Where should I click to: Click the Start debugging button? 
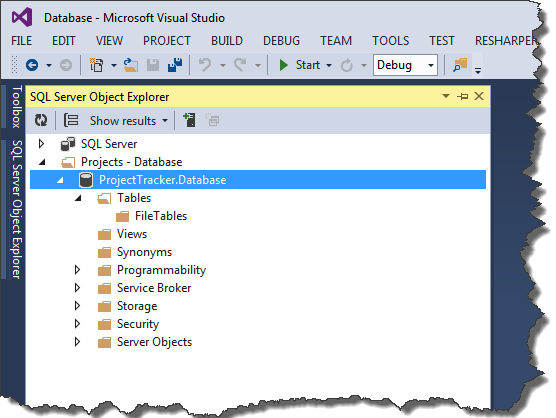300,65
